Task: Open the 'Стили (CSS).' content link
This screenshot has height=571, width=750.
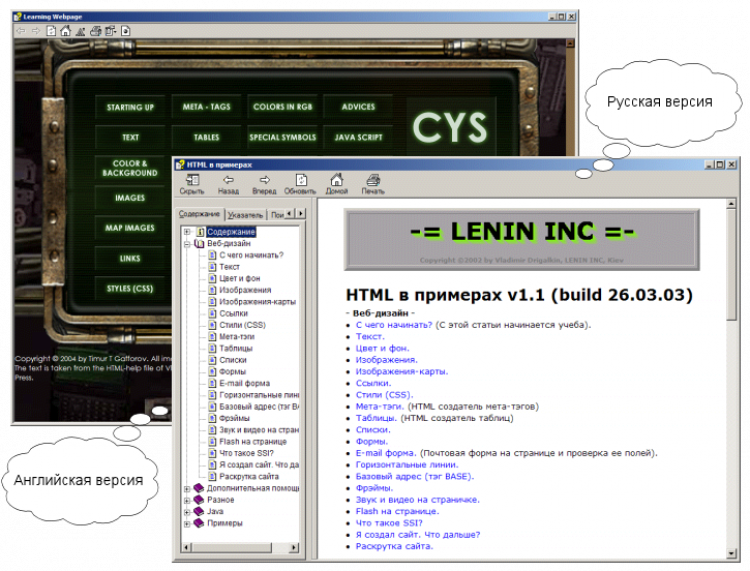Action: point(384,395)
